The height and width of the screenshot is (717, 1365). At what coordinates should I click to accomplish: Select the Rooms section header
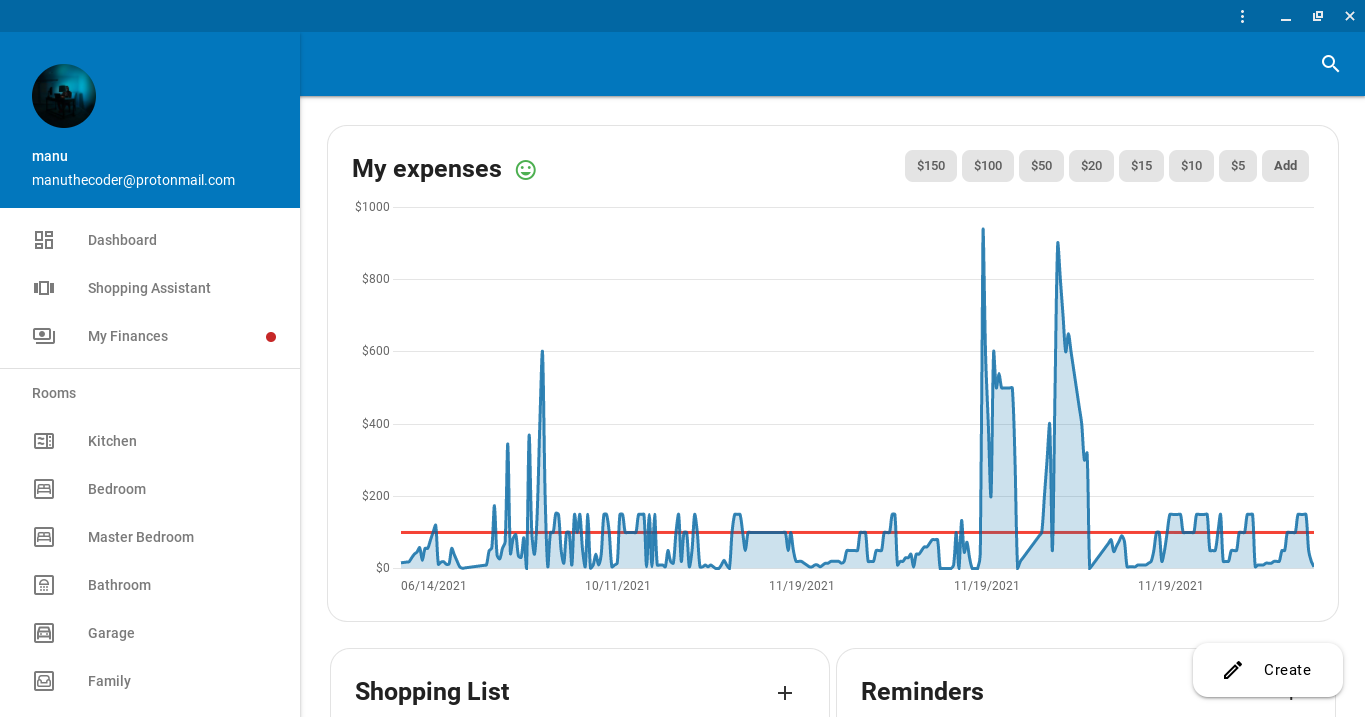coord(54,393)
